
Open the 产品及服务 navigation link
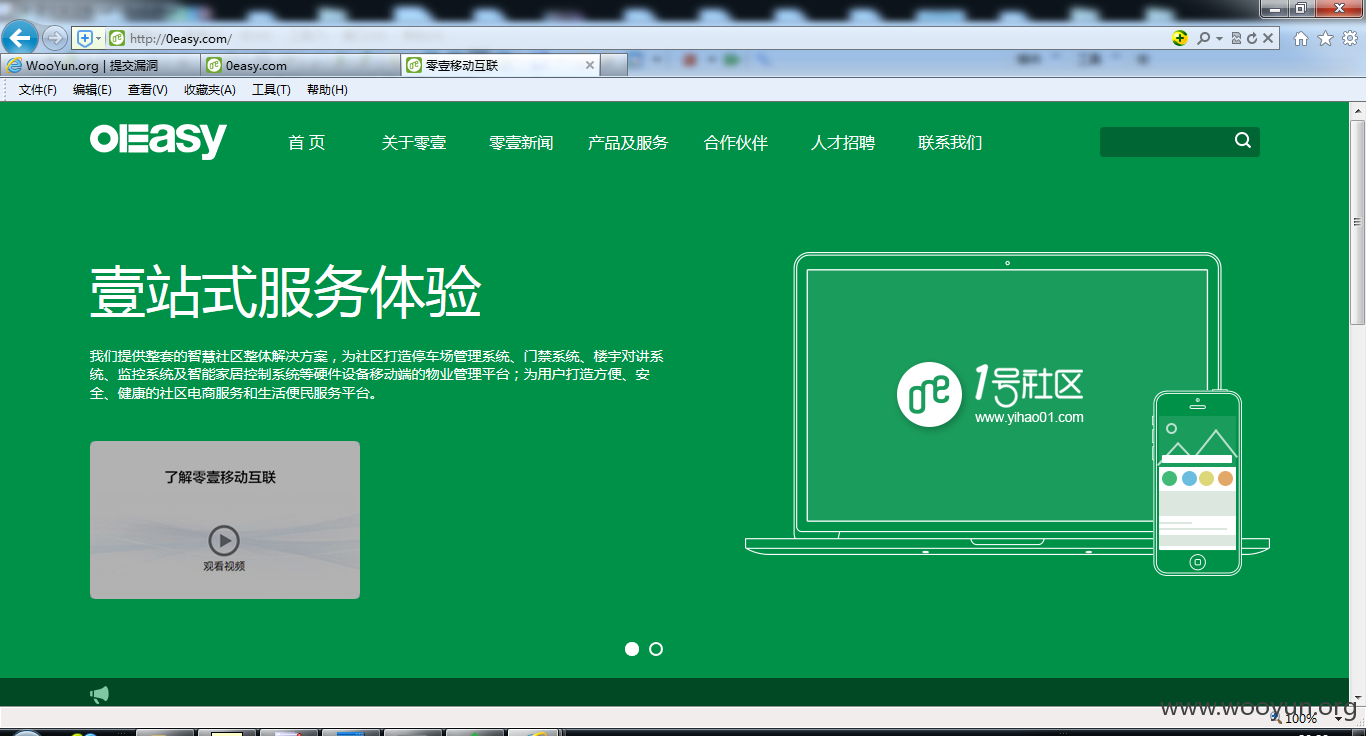(x=628, y=143)
